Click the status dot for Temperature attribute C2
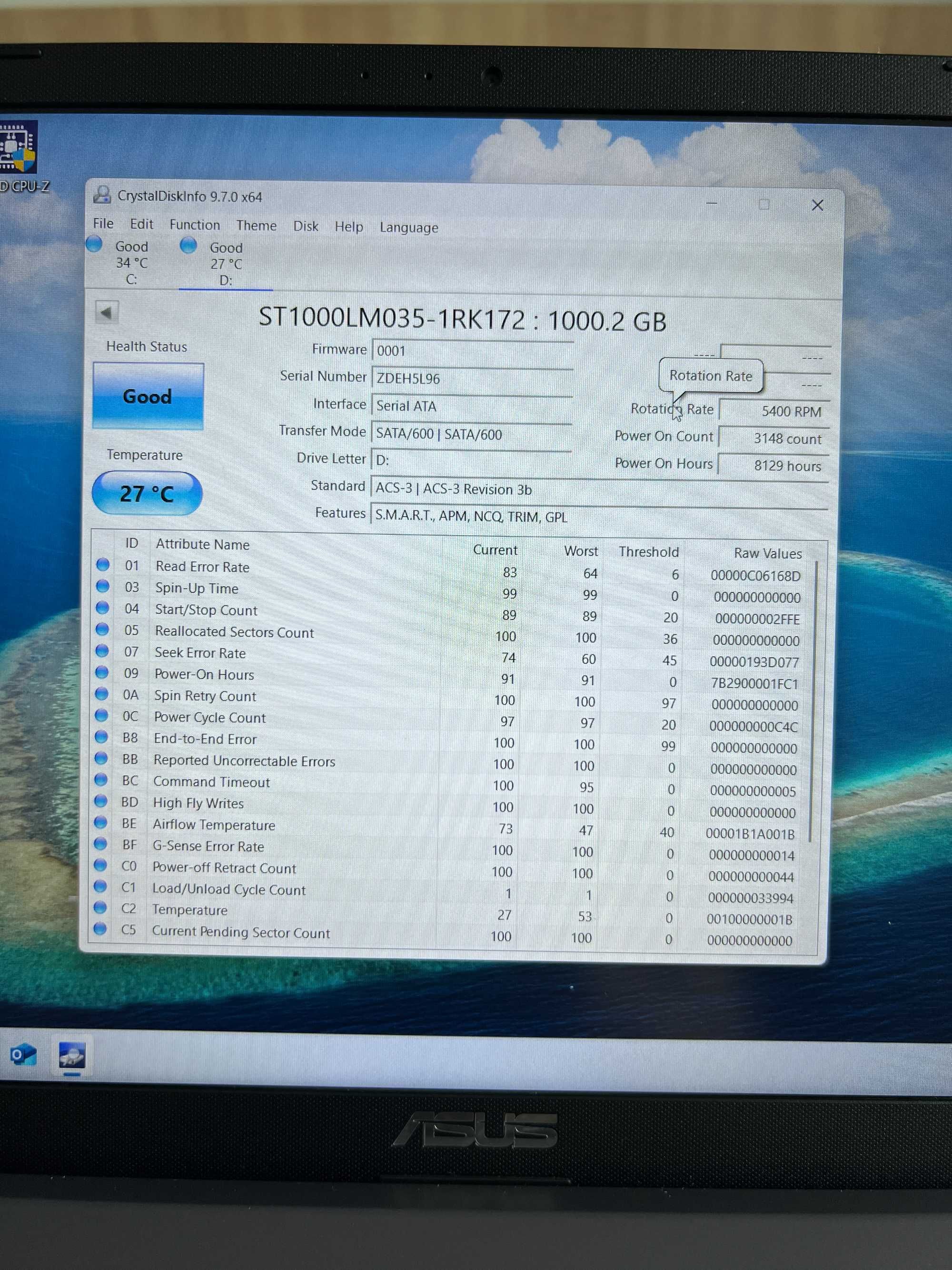 click(x=100, y=907)
